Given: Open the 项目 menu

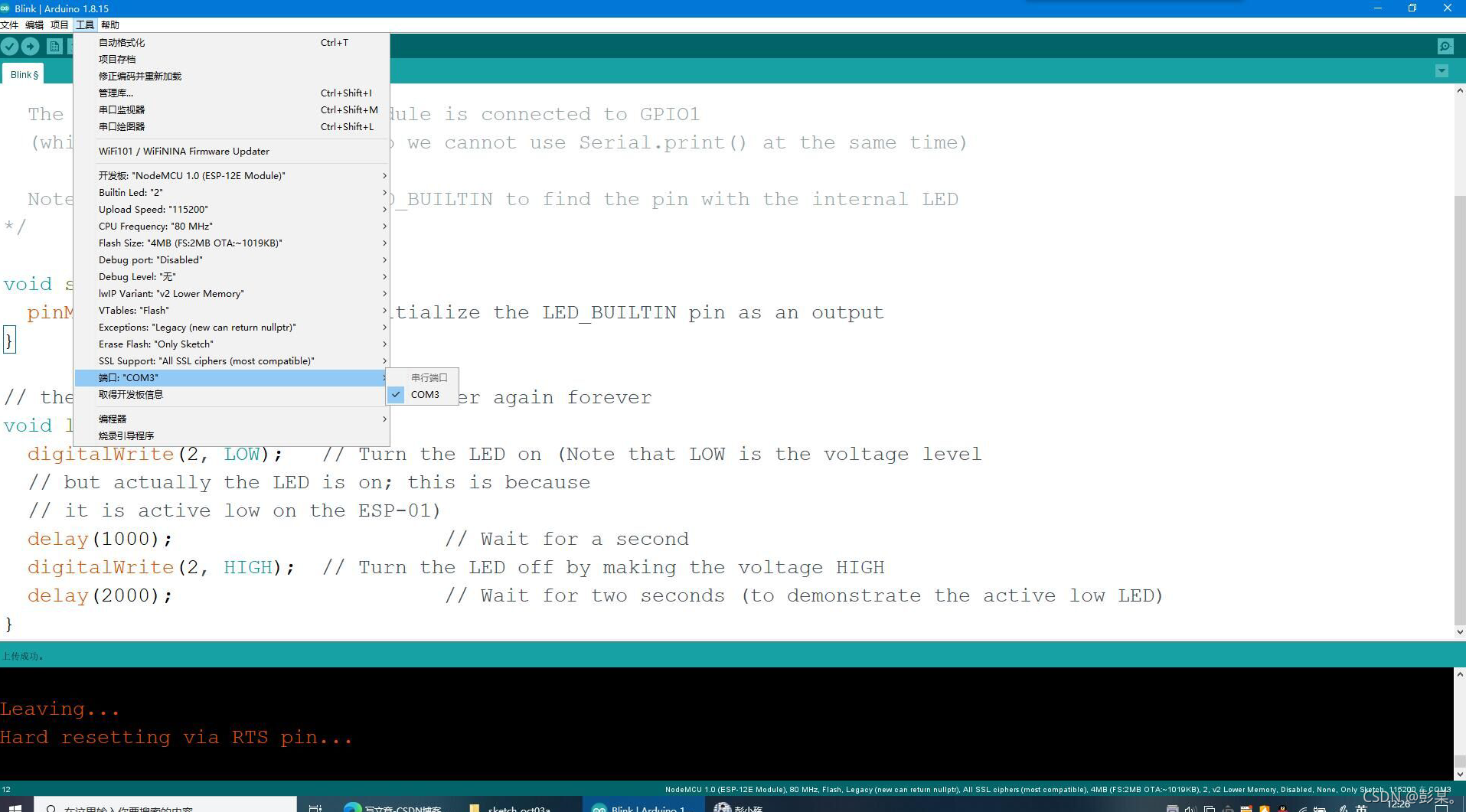Looking at the screenshot, I should point(60,24).
